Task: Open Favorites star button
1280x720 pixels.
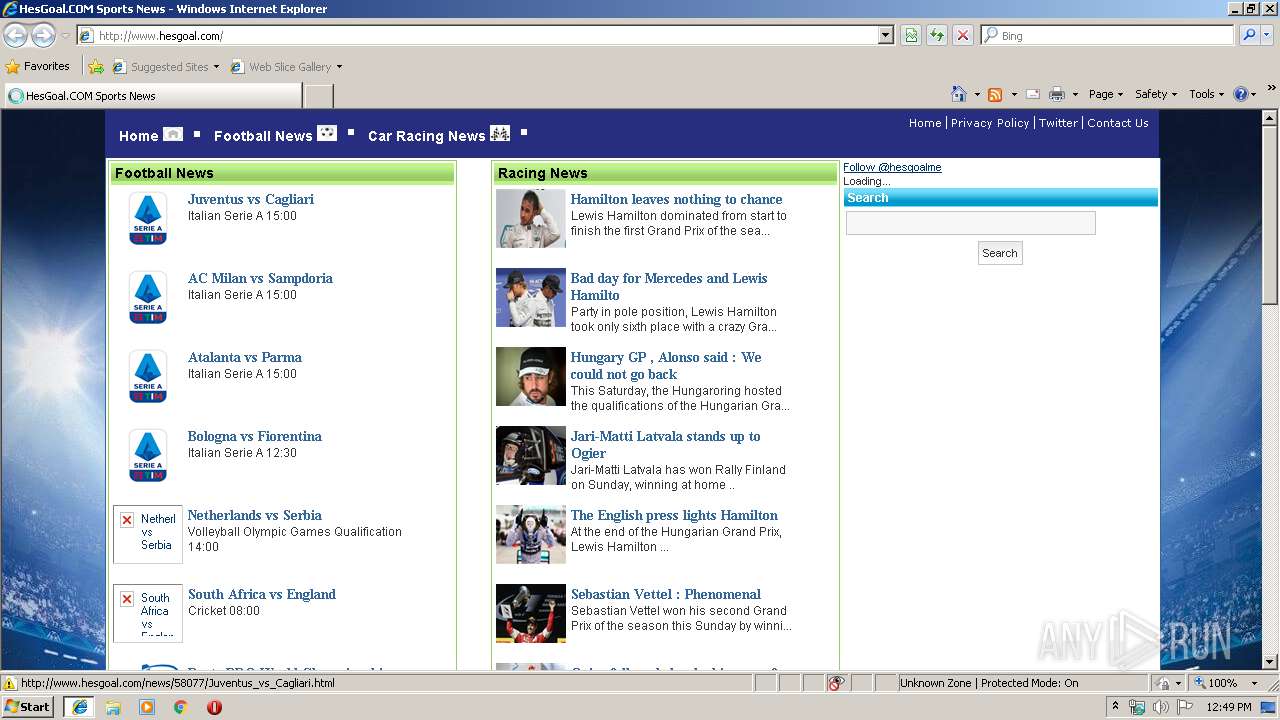Action: click(37, 66)
